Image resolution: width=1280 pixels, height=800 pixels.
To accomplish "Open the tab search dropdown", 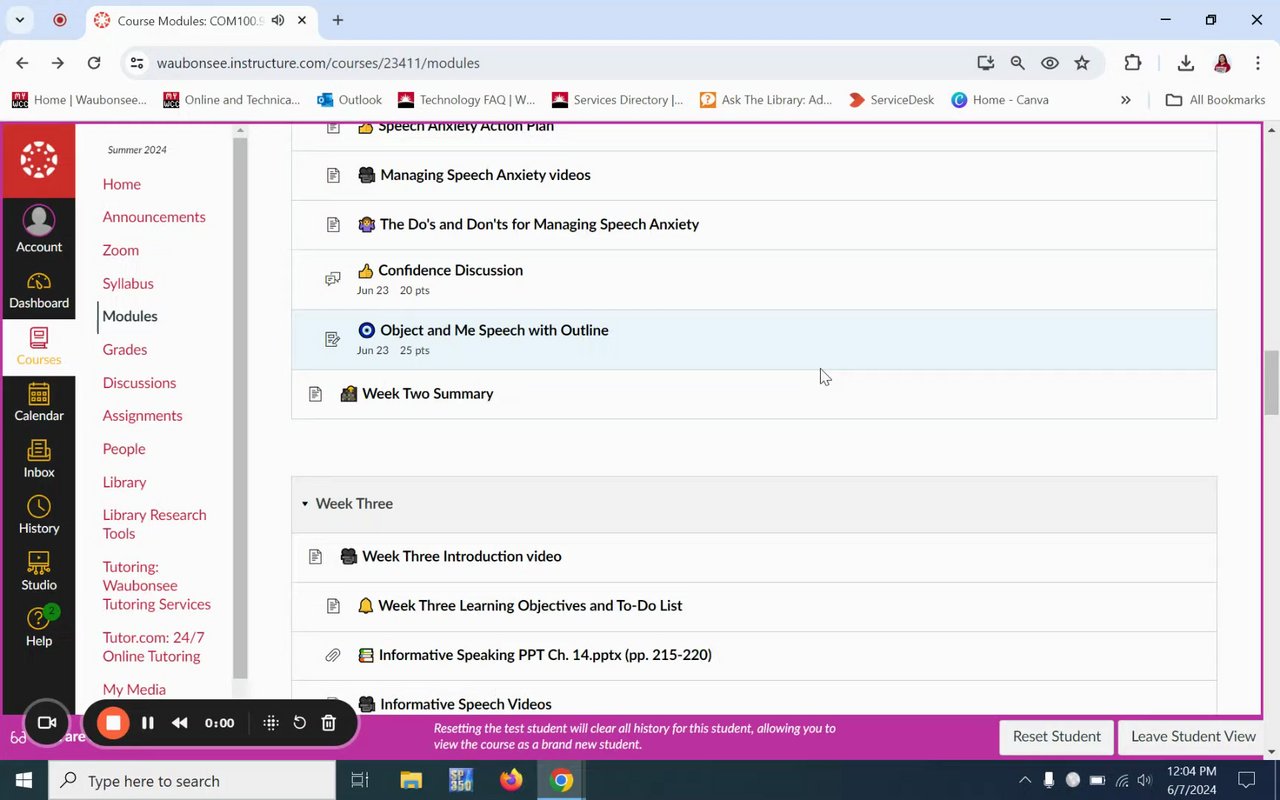I will pyautogui.click(x=19, y=20).
